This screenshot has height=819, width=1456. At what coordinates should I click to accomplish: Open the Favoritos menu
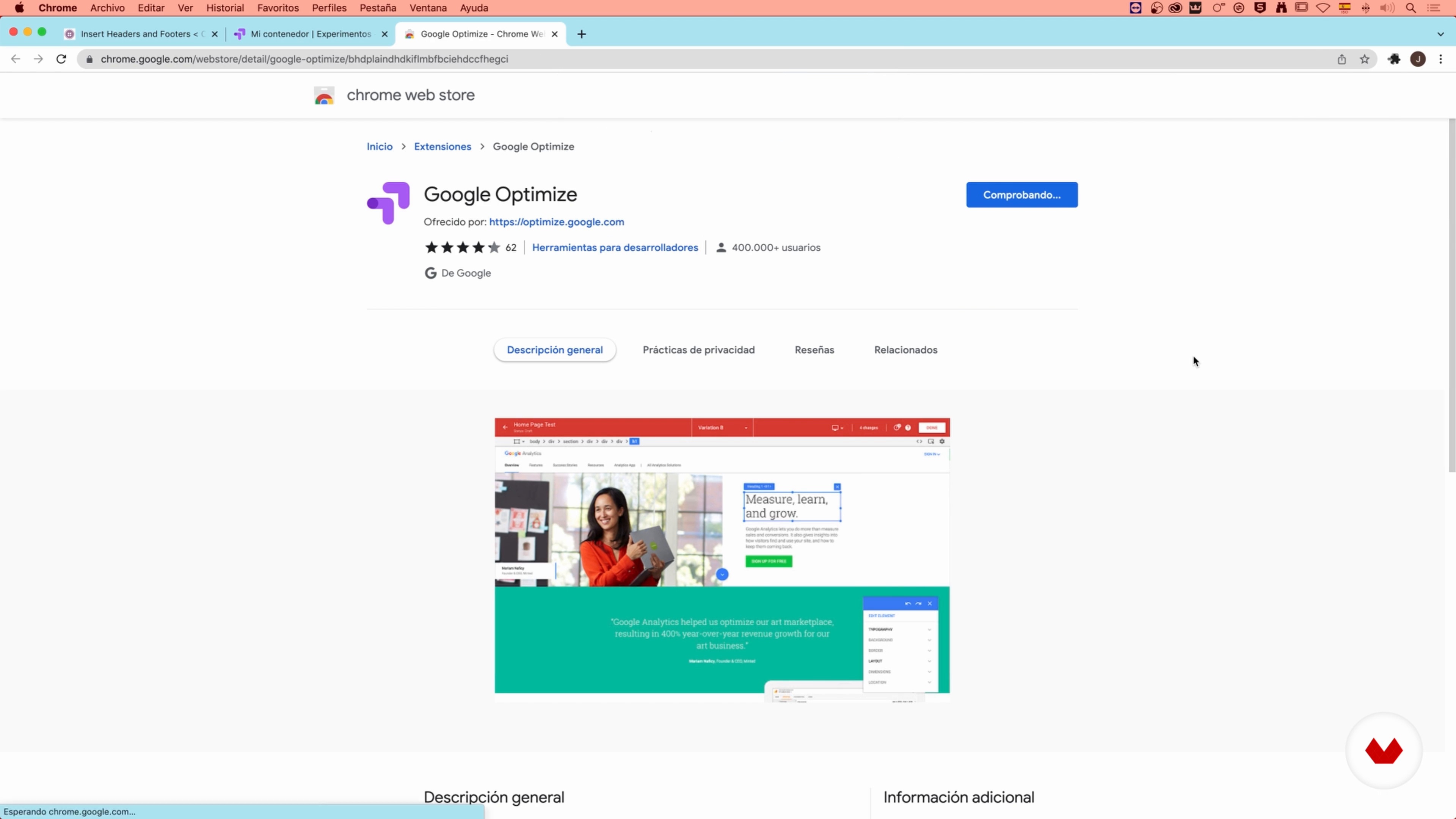coord(278,8)
